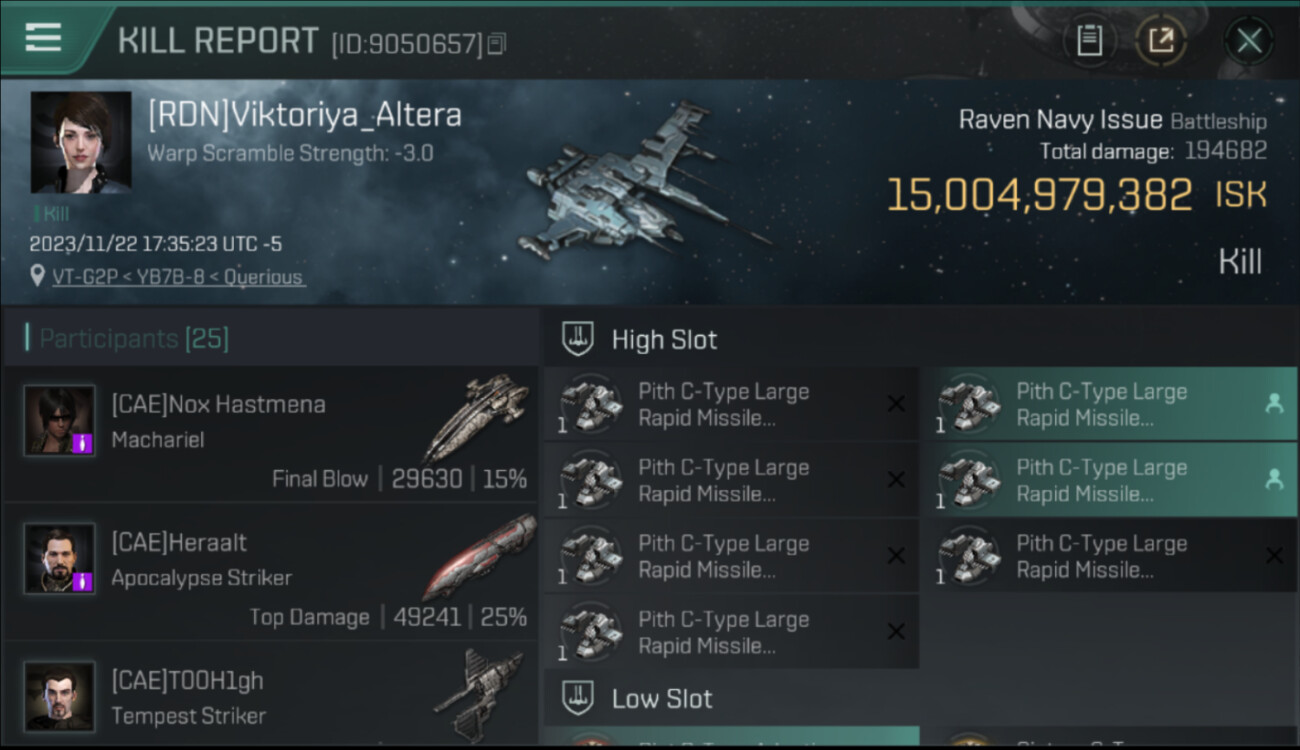
Task: Open the clipboard notes icon
Action: tap(1089, 41)
